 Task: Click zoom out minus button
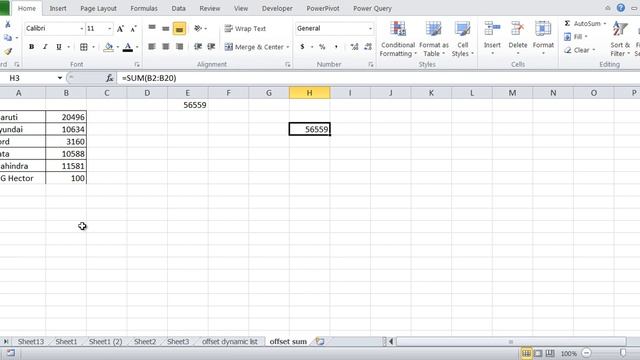point(586,353)
